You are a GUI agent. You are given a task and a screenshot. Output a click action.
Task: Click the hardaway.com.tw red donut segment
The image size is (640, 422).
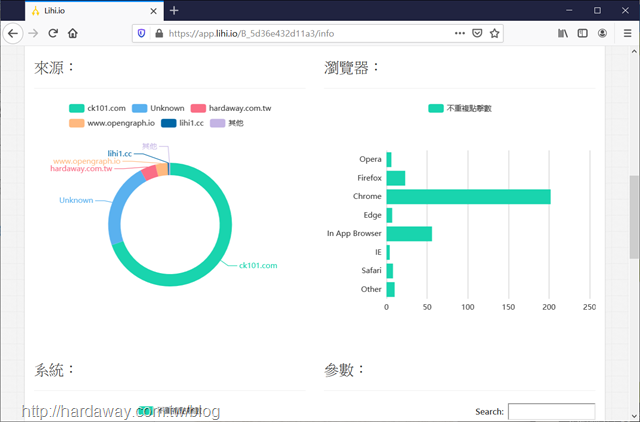coord(150,173)
